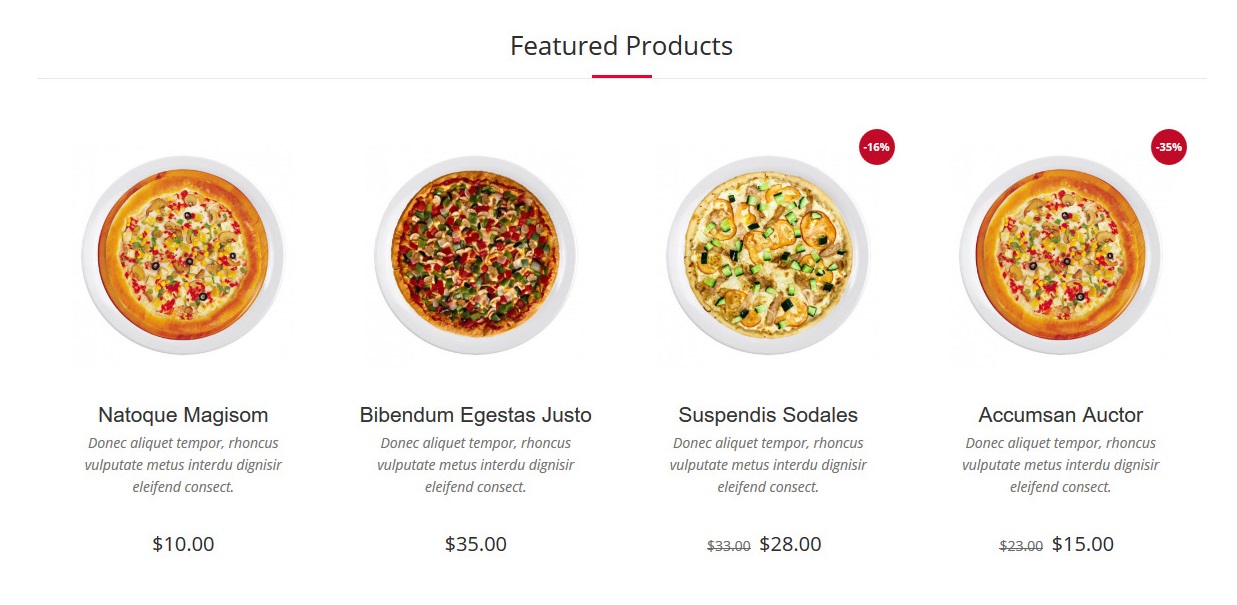Click the Featured Products heading

621,46
